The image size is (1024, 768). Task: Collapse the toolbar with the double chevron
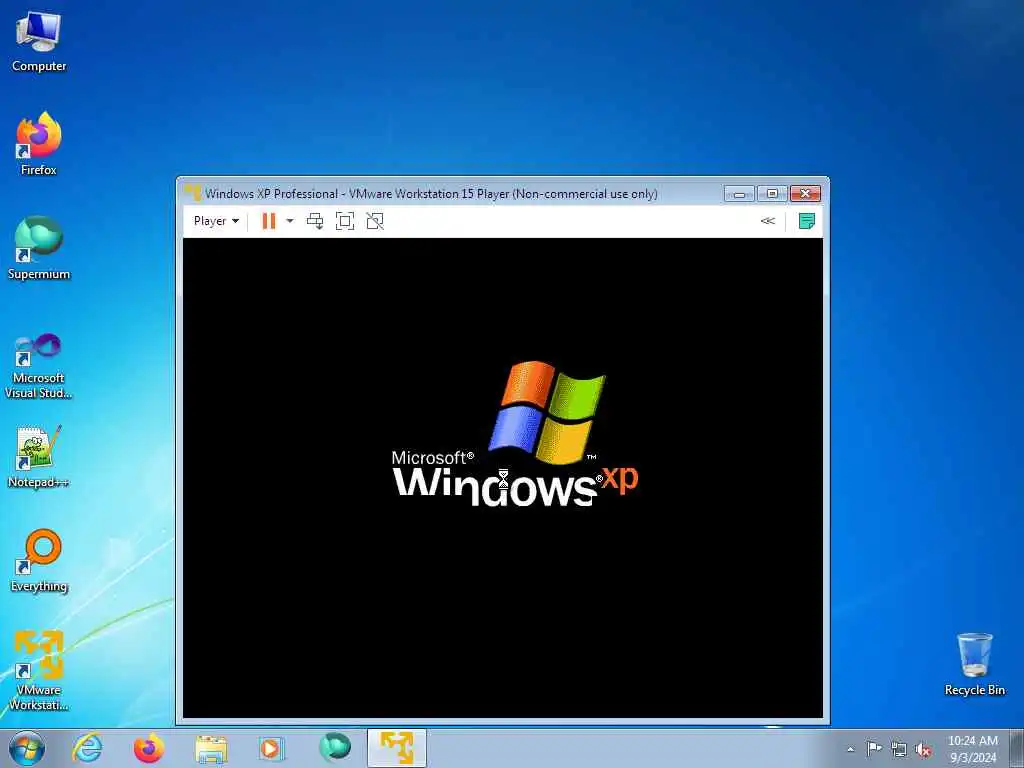[x=768, y=221]
